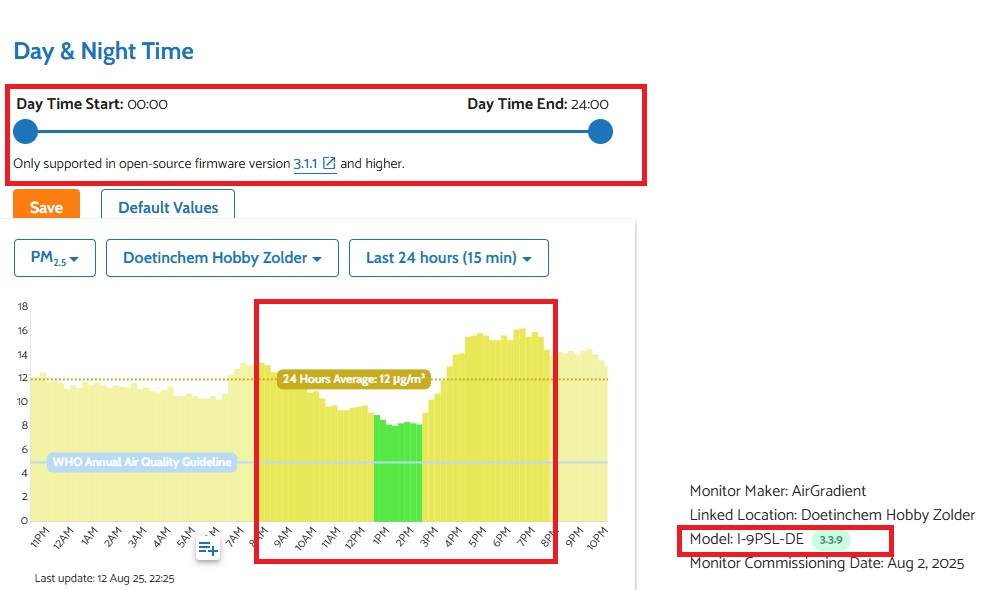
Task: Follow the firmware version 3.1.1 link
Action: [x=305, y=164]
